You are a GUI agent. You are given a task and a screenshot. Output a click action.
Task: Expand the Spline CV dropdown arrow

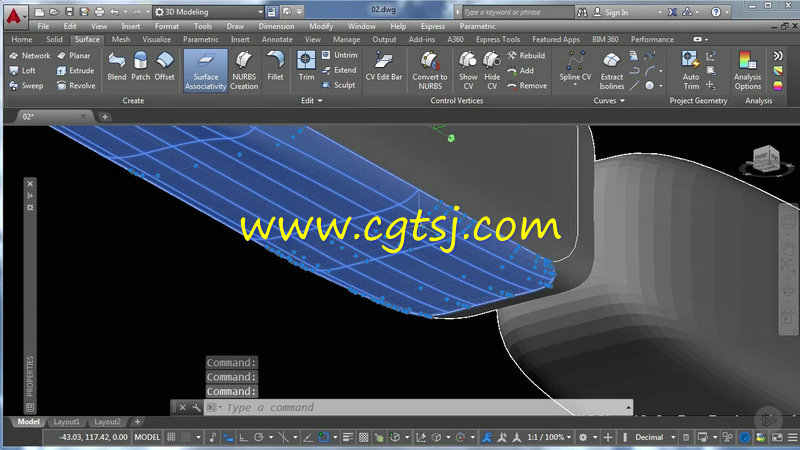575,85
